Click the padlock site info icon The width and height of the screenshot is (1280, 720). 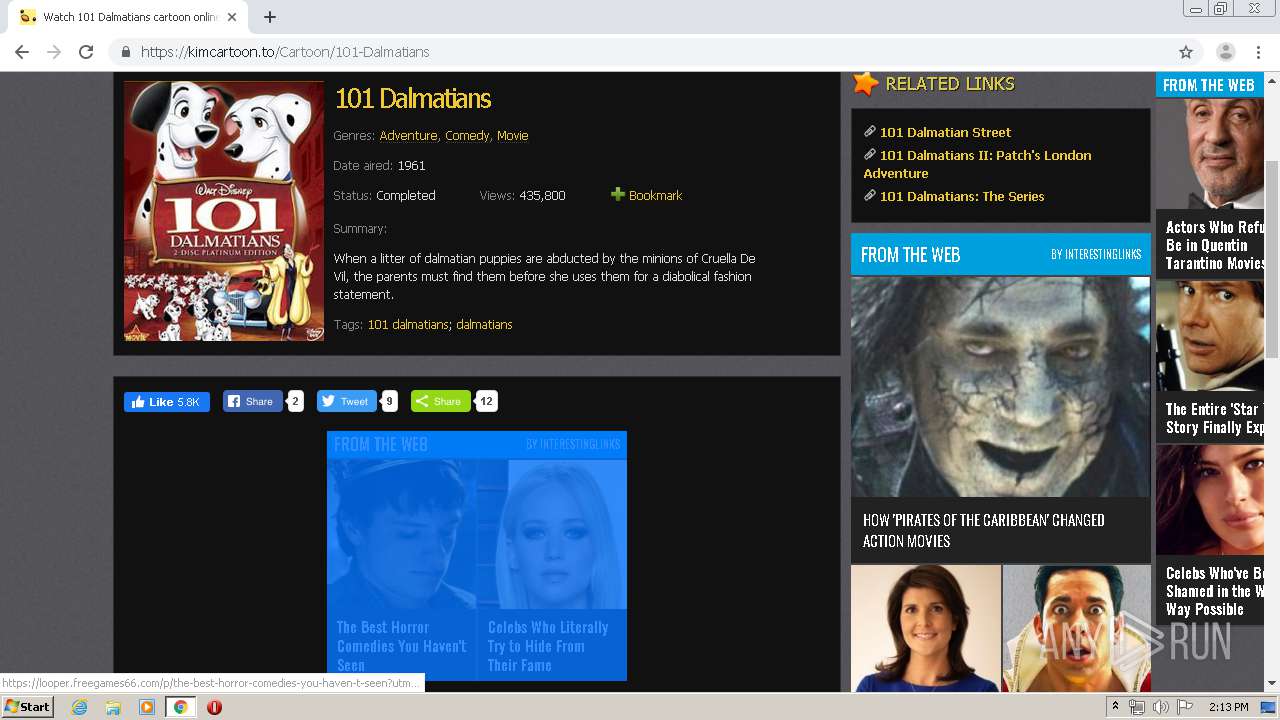click(126, 52)
